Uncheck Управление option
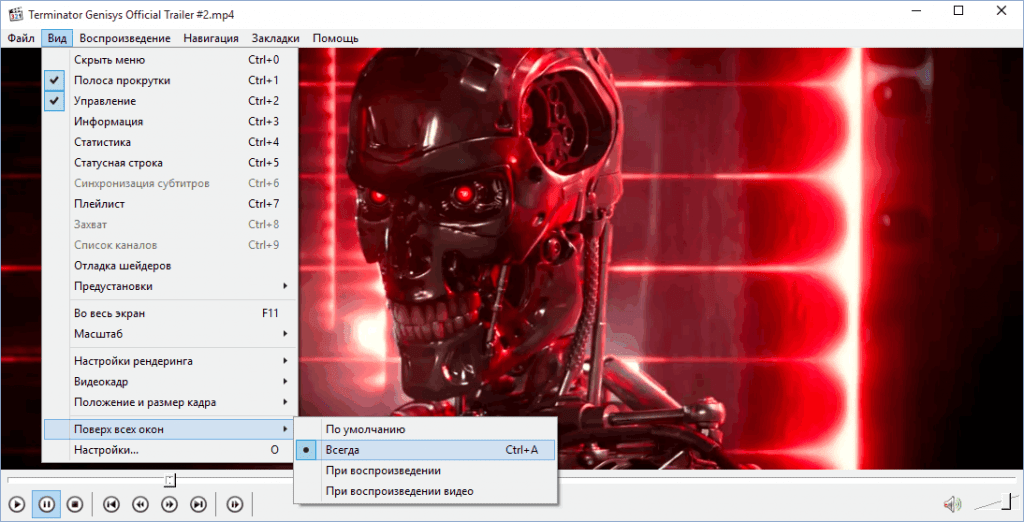 click(x=170, y=101)
